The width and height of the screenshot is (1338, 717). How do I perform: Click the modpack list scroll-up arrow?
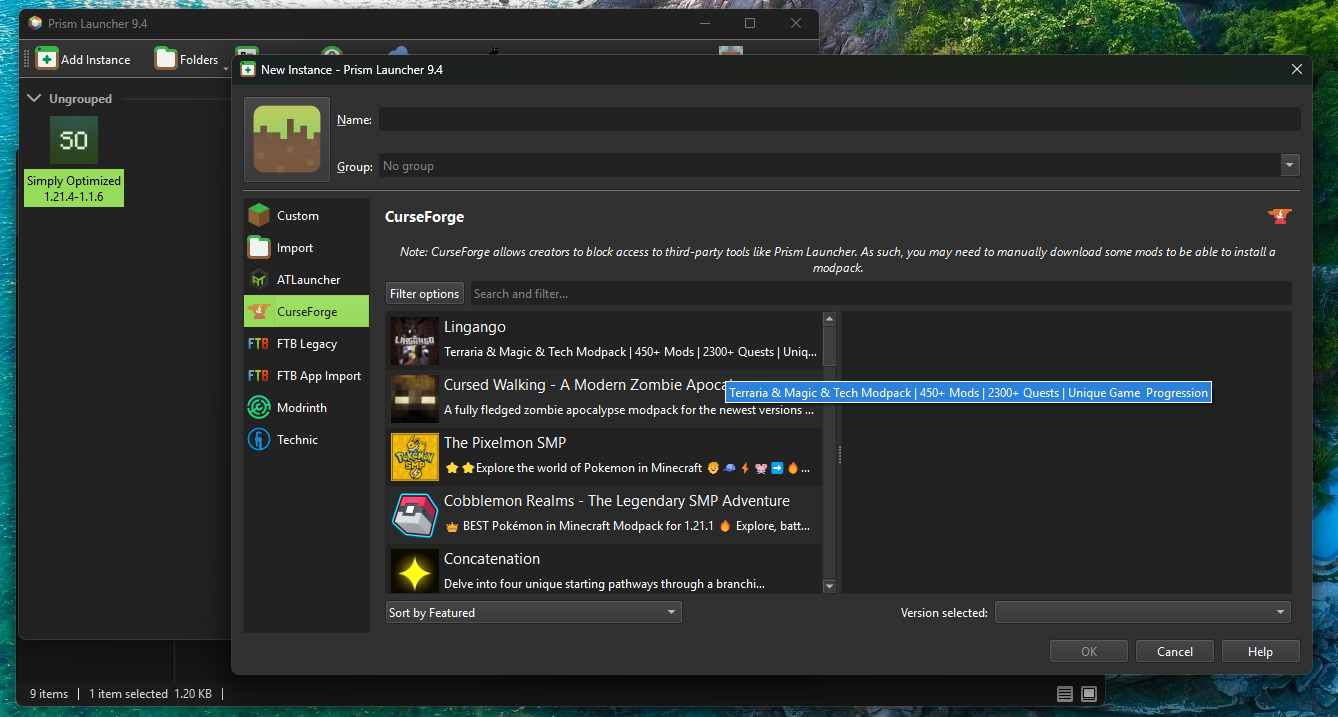click(829, 319)
